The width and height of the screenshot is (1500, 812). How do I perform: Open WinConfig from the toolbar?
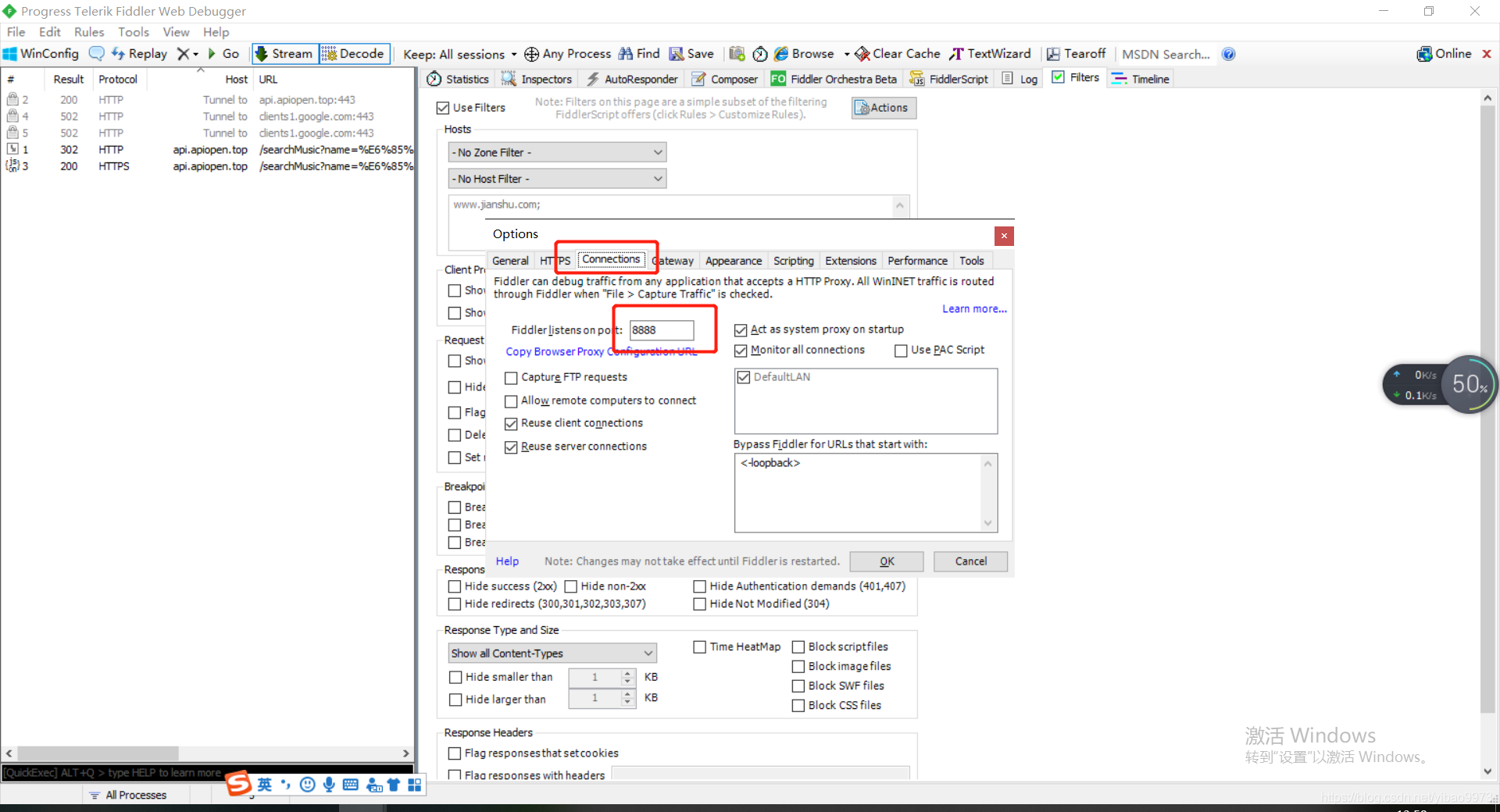[x=41, y=54]
